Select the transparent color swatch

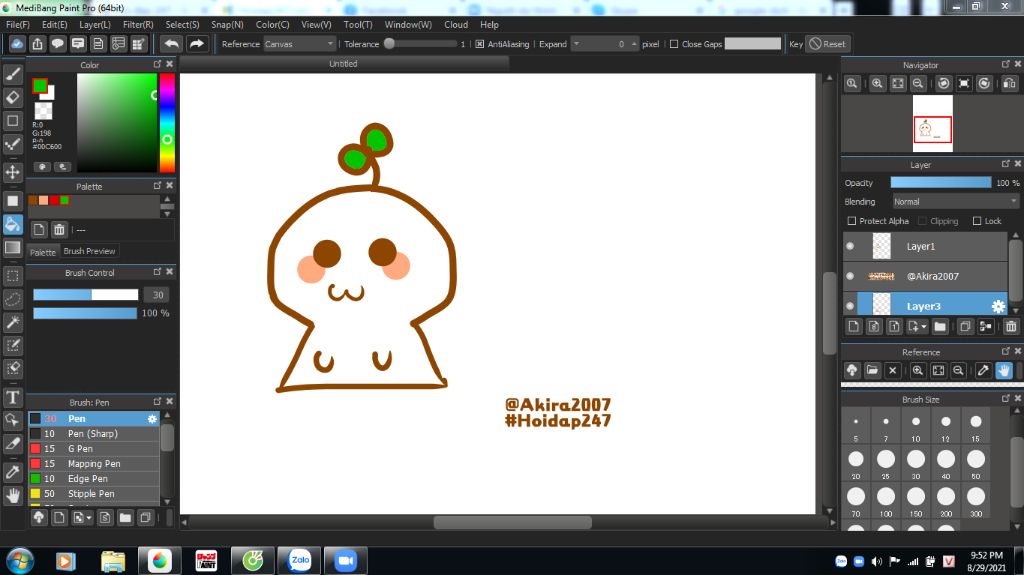[x=43, y=110]
